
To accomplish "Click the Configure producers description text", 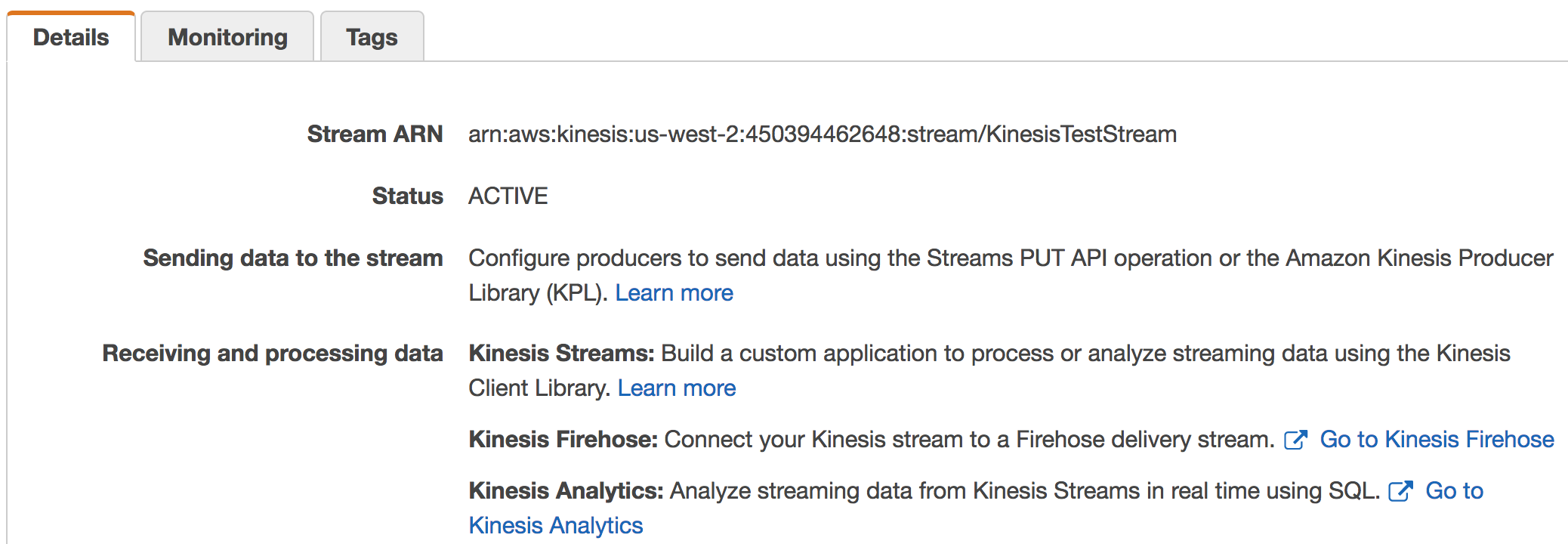I will [1011, 275].
